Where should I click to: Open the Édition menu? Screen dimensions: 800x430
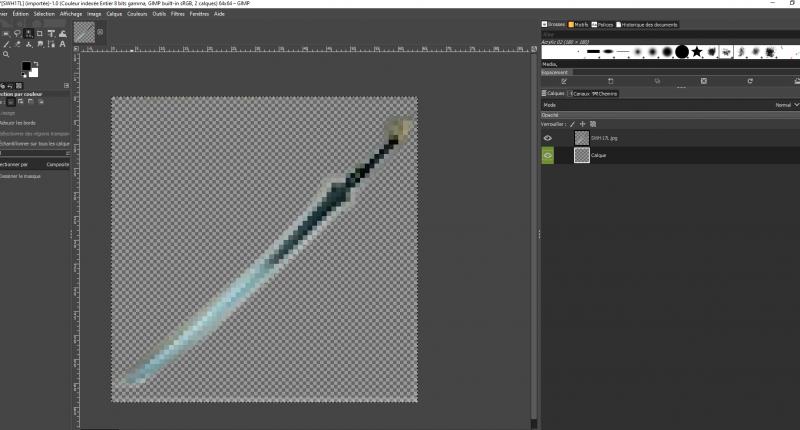tap(20, 14)
